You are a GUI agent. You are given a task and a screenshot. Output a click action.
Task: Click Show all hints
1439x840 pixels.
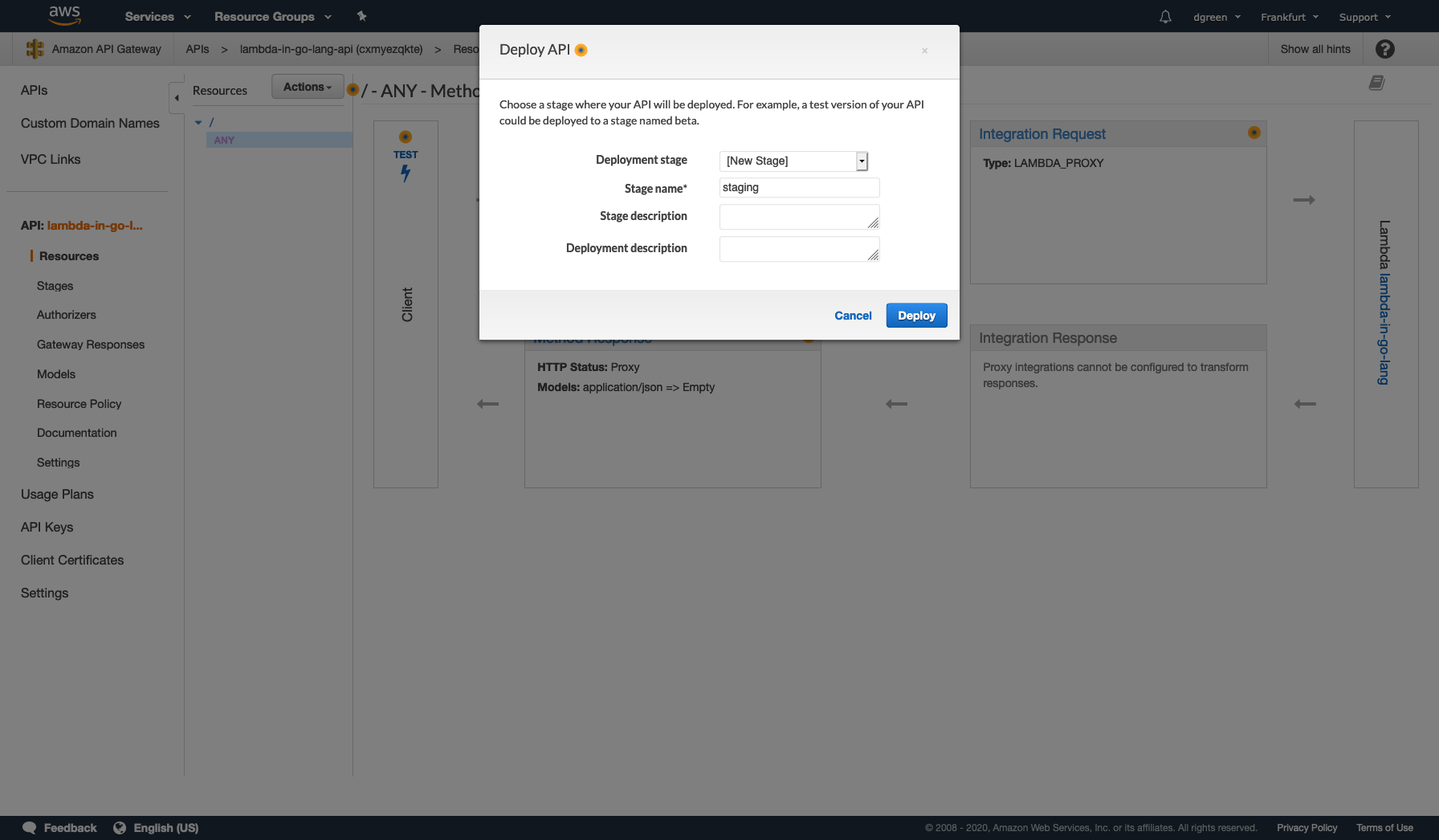click(1315, 49)
